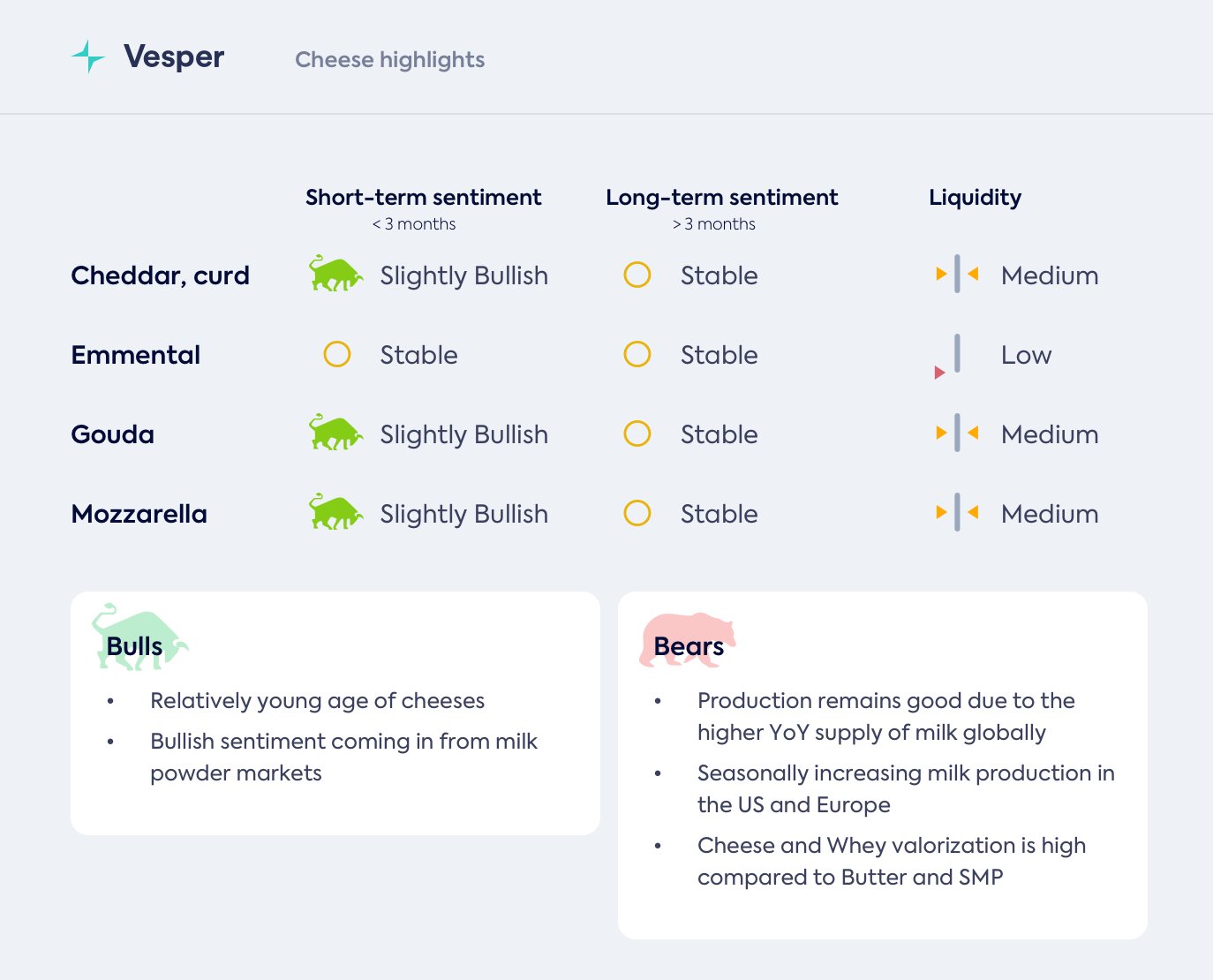Viewport: 1213px width, 980px height.
Task: Click the Emmental row label
Action: (x=136, y=355)
